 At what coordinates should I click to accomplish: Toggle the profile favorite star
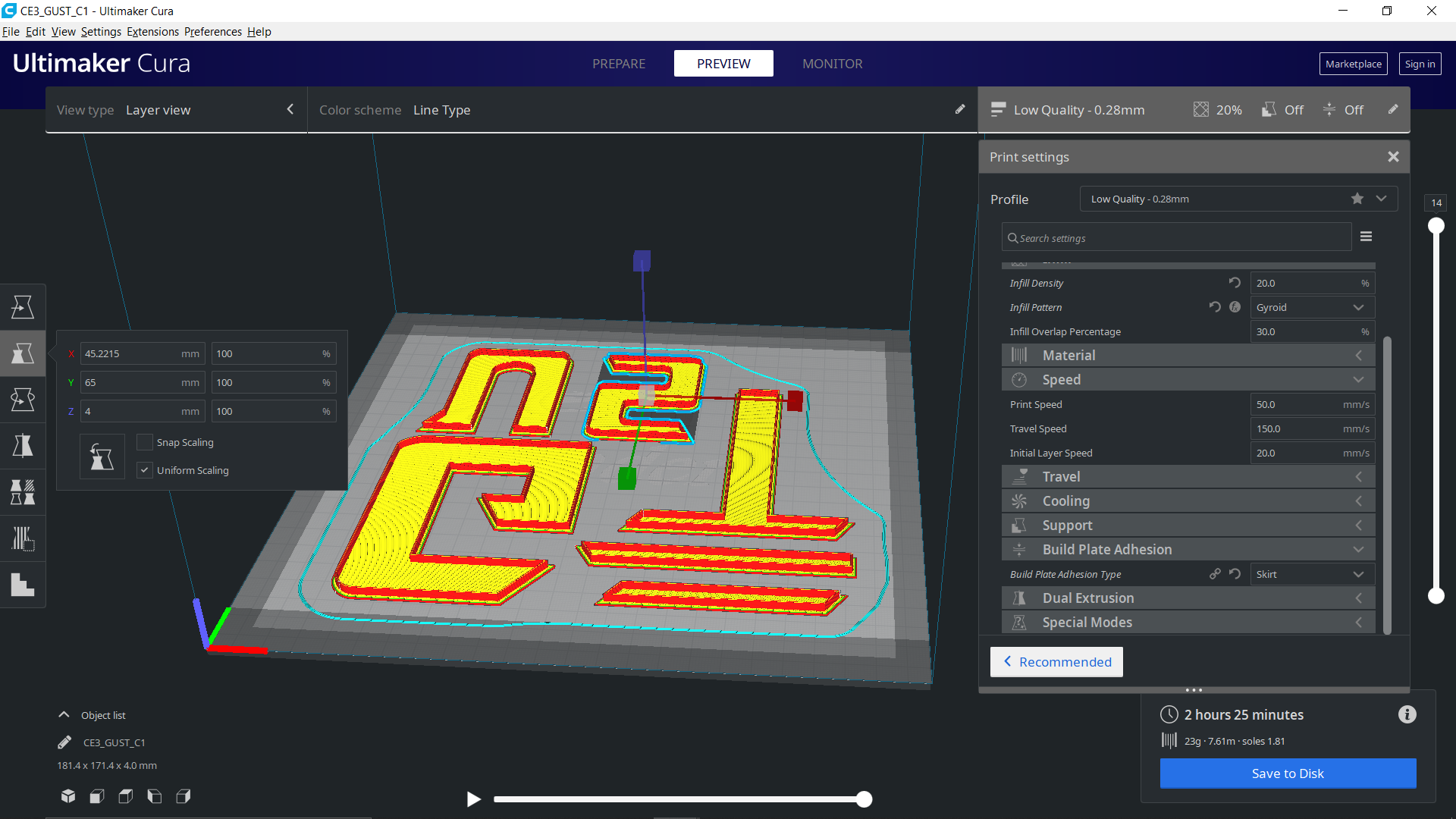pos(1357,199)
